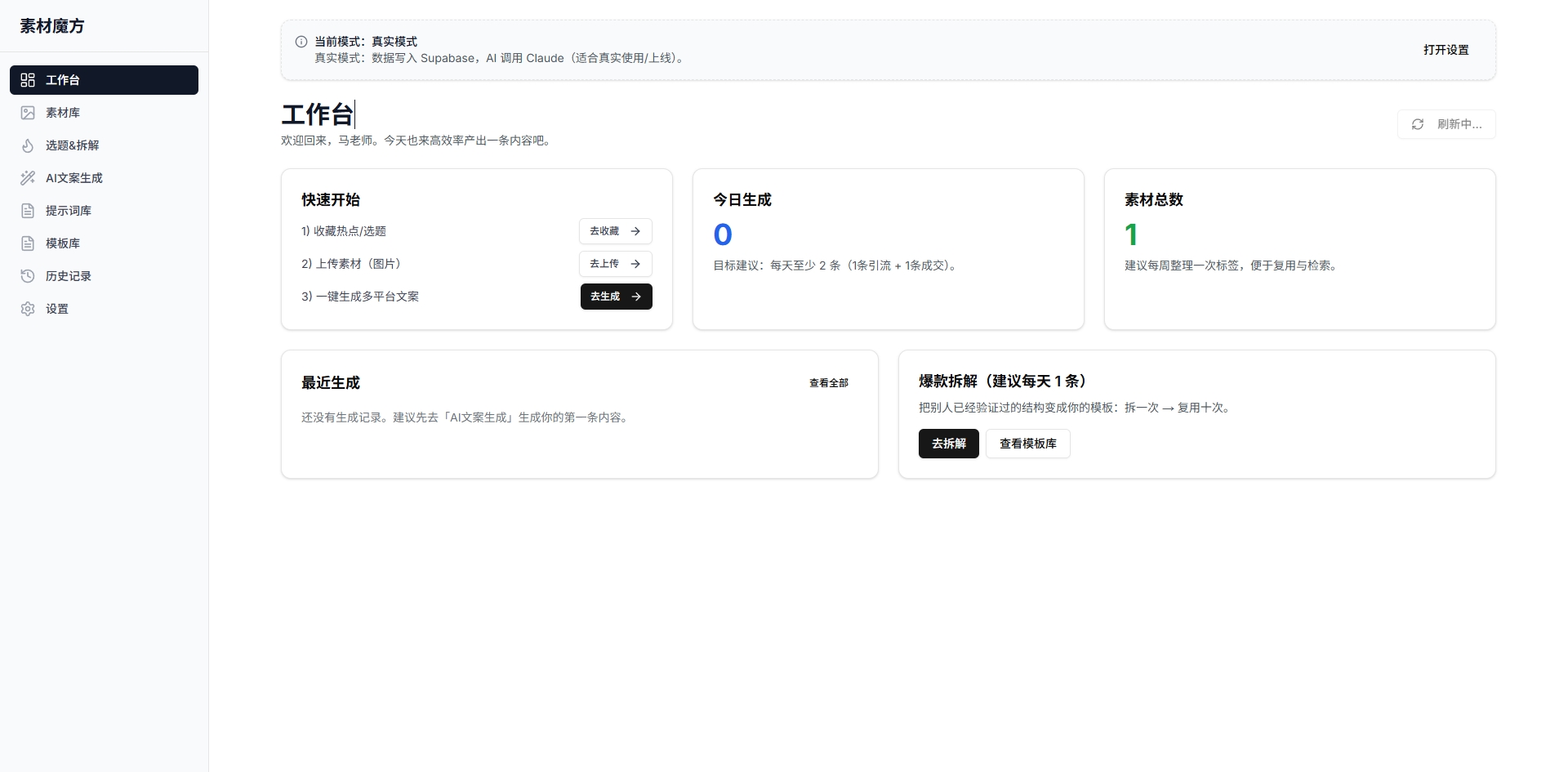Open 设置 from the sidebar
This screenshot has width=1568, height=772.
click(57, 309)
